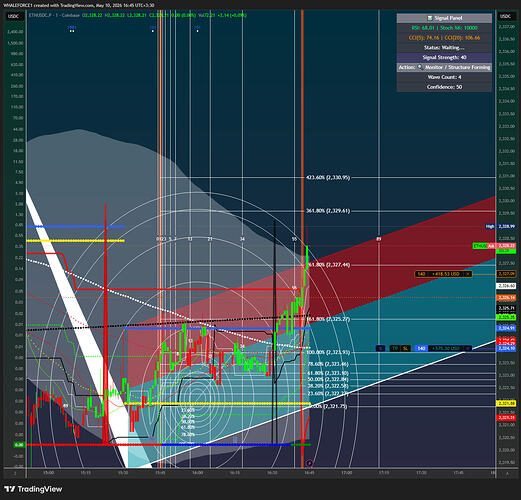Click the 15:00 label on the time axis
The width and height of the screenshot is (521, 500).
tap(48, 473)
